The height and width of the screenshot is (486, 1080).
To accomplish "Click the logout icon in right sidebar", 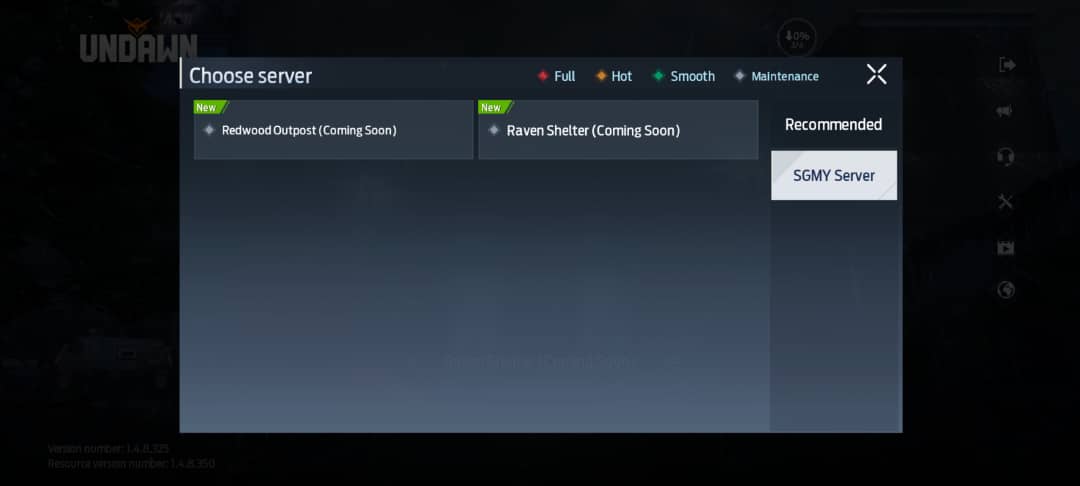I will (x=1006, y=65).
